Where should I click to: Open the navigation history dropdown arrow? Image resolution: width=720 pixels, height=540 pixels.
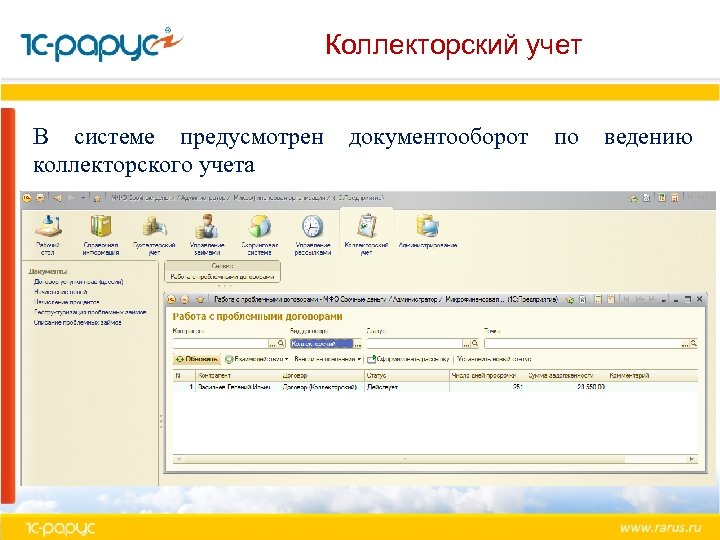[x=83, y=198]
